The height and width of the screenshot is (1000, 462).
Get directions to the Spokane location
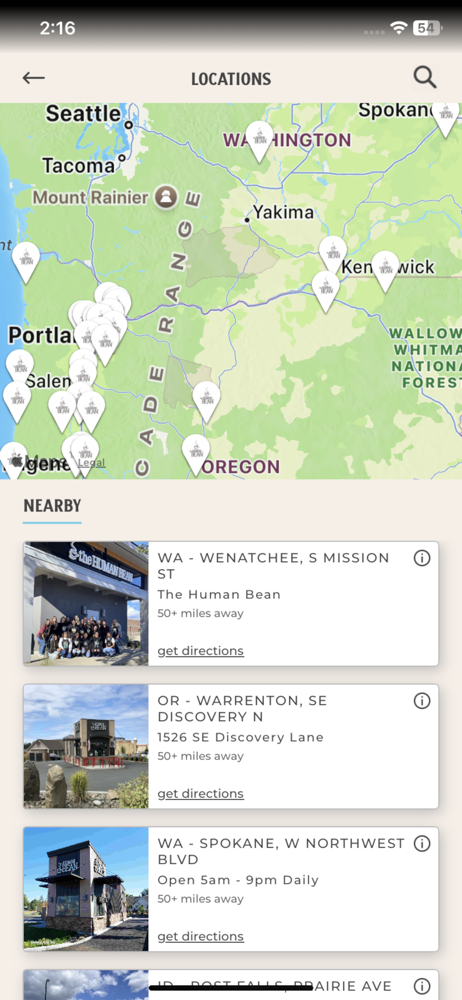click(x=200, y=936)
